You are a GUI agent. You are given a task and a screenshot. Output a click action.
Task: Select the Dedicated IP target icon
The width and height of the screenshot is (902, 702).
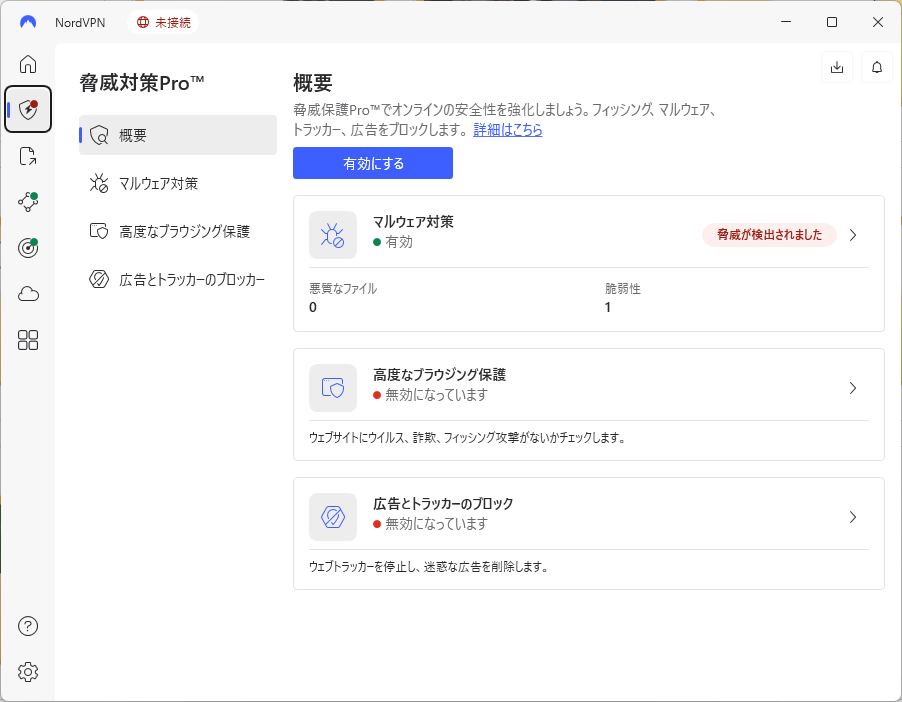point(27,246)
